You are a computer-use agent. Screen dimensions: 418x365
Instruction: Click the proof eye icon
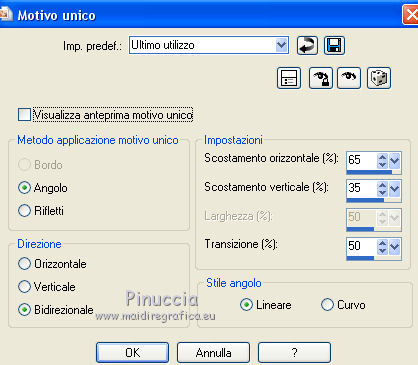pyautogui.click(x=349, y=78)
